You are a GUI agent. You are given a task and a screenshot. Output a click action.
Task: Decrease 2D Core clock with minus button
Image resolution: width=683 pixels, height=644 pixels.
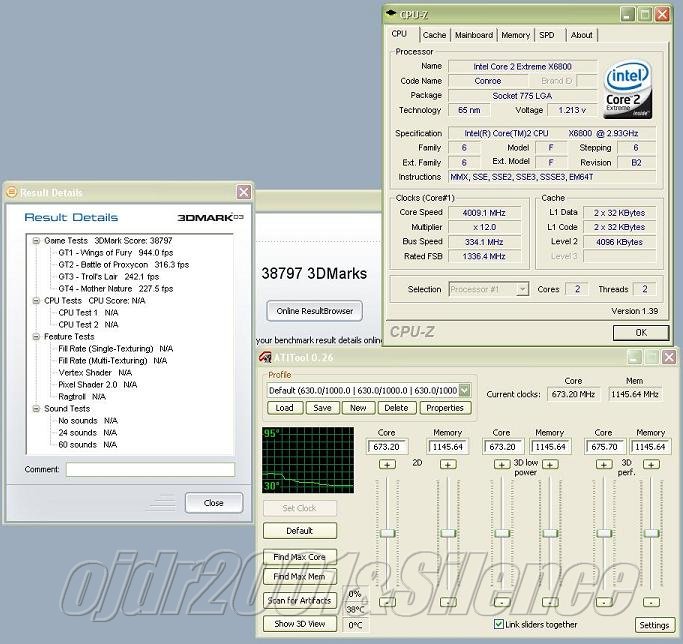[387, 602]
